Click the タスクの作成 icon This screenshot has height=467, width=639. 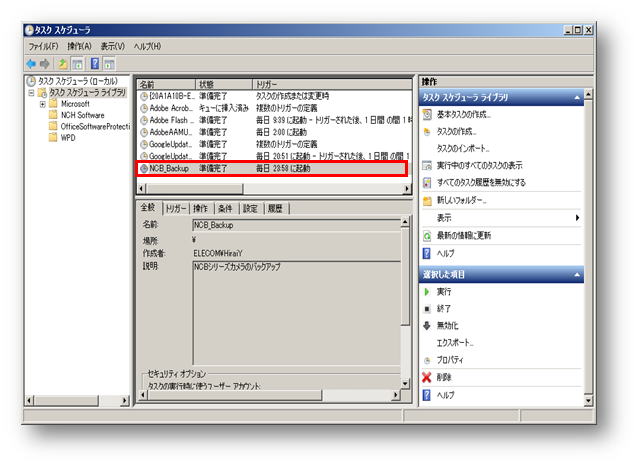tap(427, 132)
